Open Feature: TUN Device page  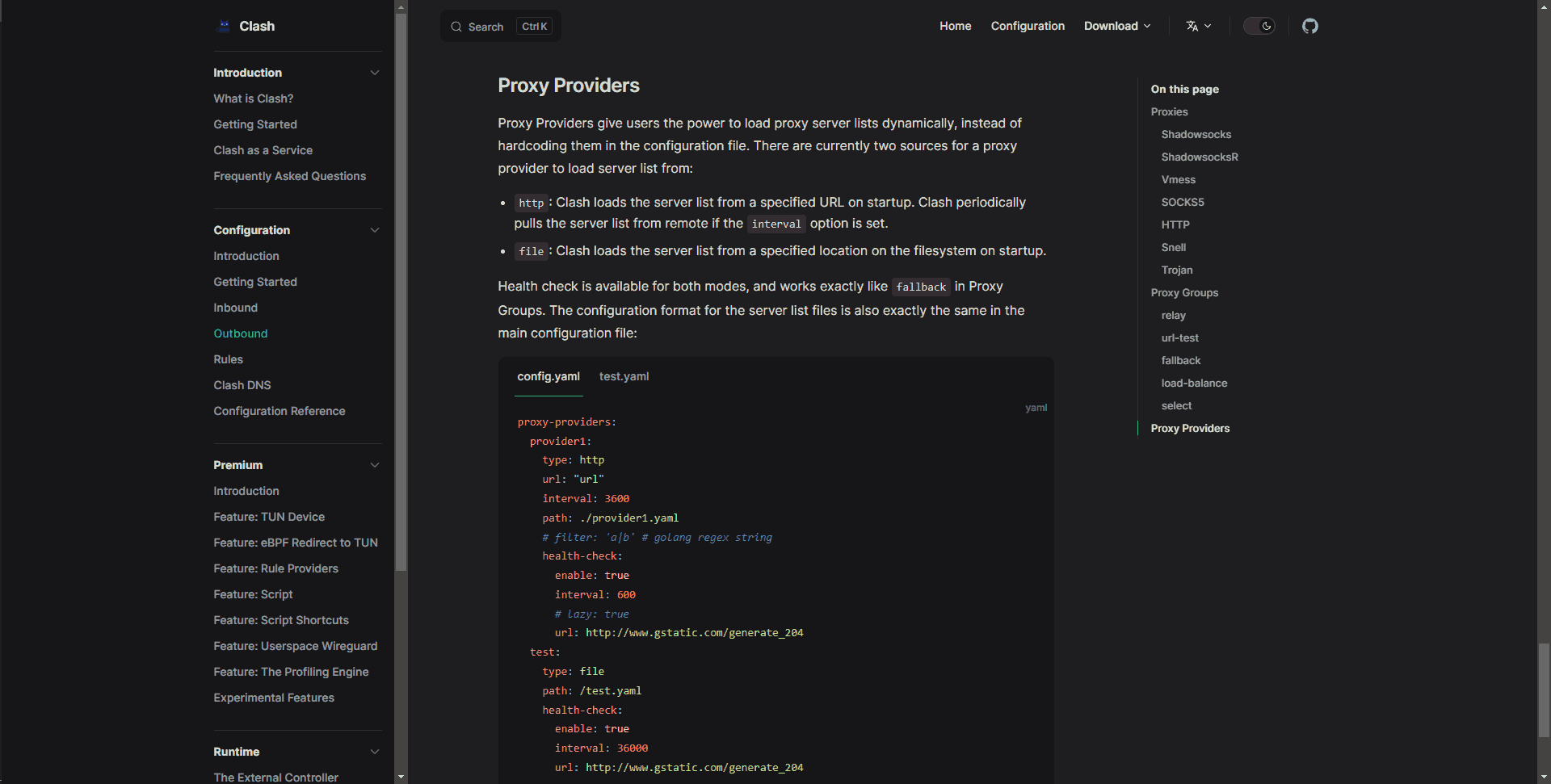coord(269,517)
